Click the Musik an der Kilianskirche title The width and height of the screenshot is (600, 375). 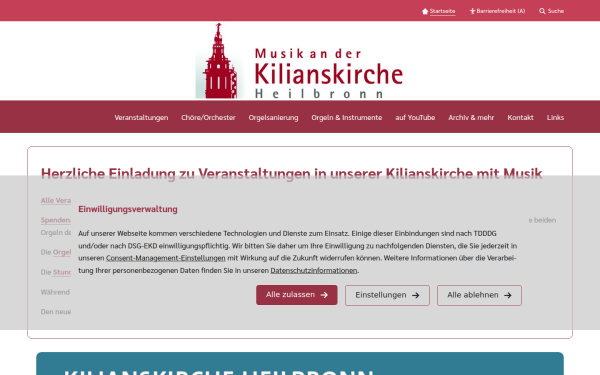point(328,73)
